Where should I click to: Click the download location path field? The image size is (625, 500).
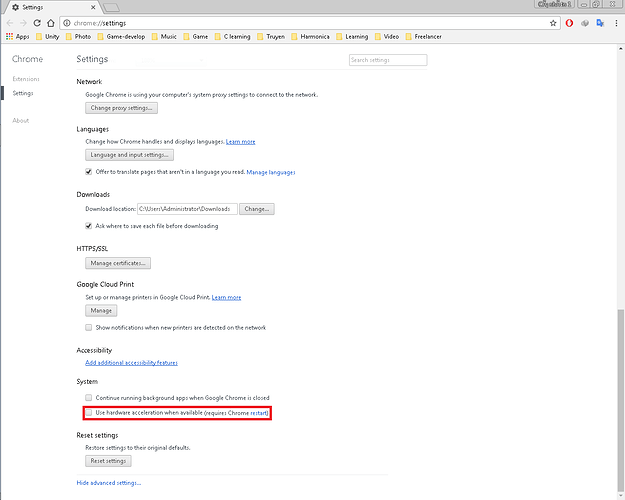pyautogui.click(x=187, y=209)
